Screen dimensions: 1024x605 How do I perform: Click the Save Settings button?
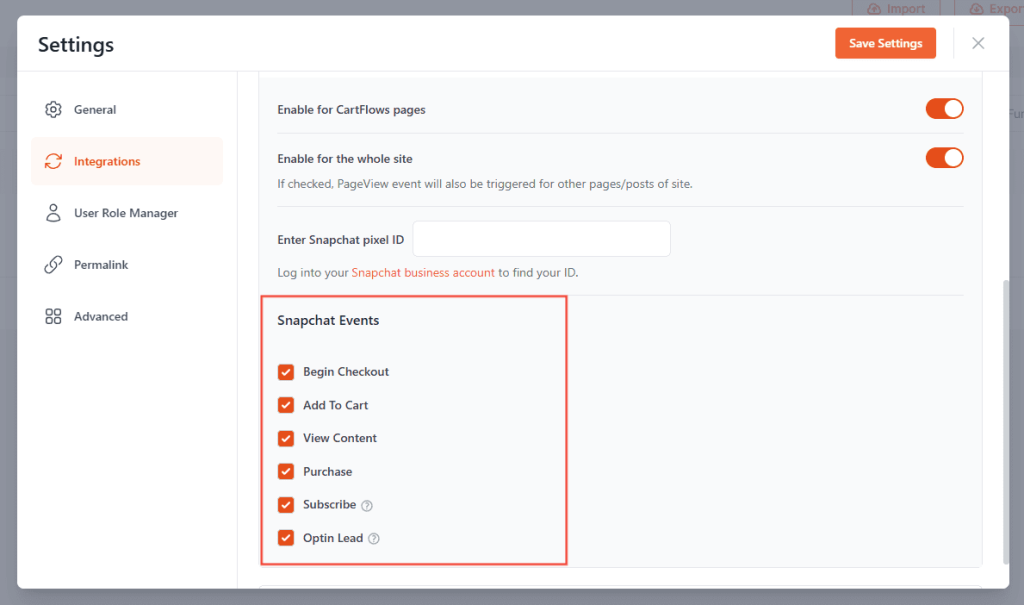click(x=885, y=43)
